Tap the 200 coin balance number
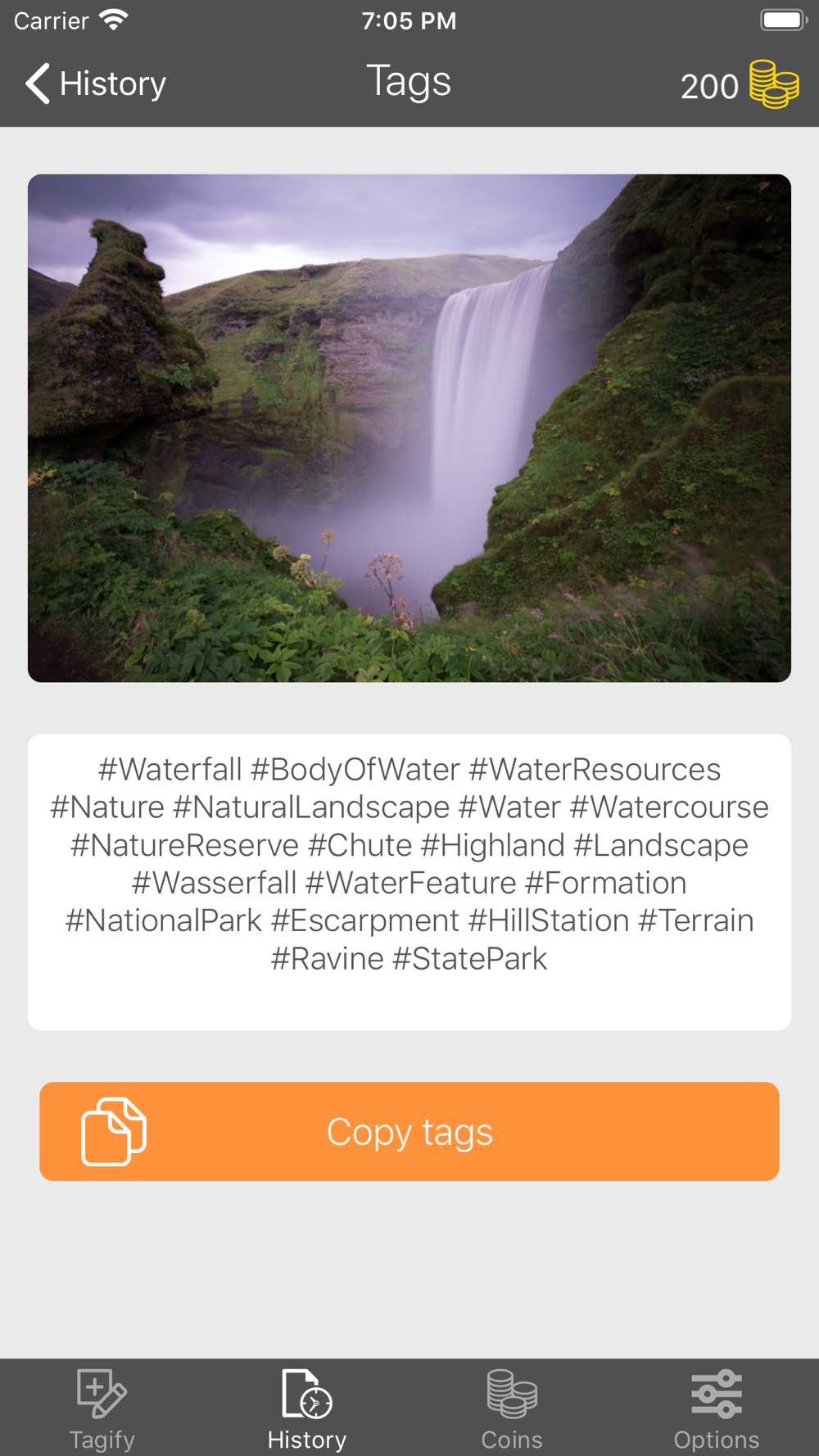 click(709, 87)
